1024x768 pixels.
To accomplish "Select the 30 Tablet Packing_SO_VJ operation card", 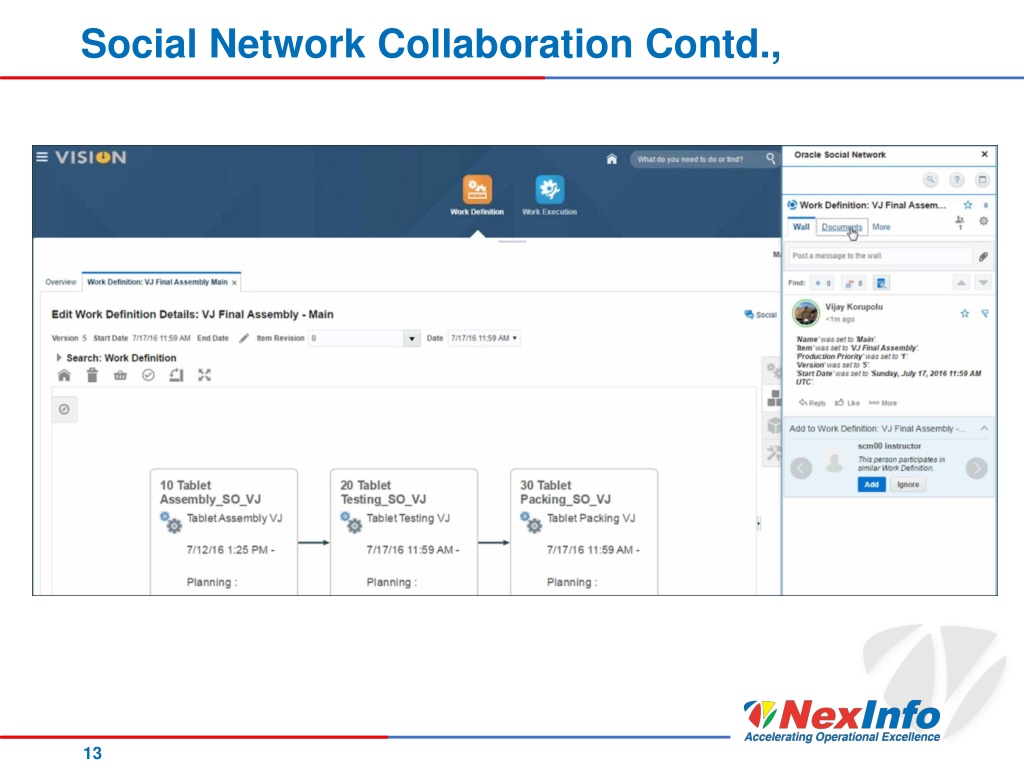I will [x=584, y=531].
